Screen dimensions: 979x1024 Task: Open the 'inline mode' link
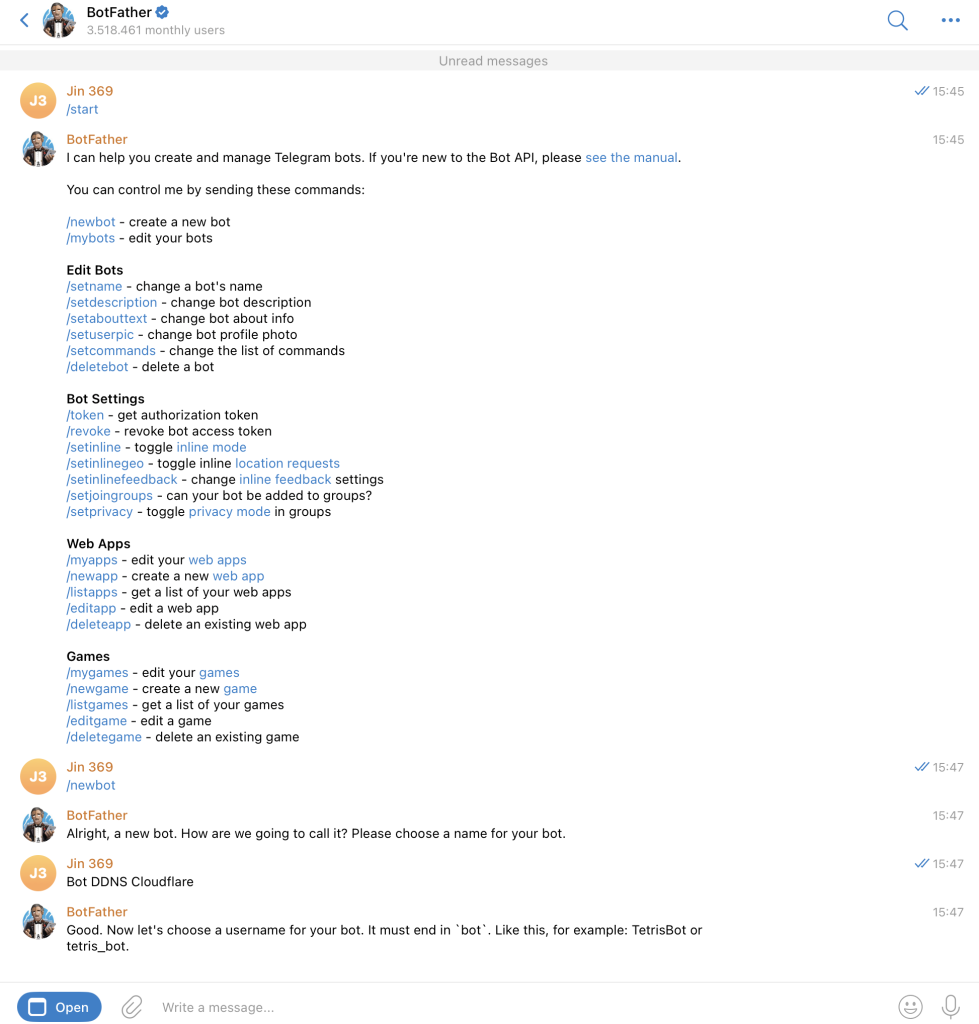[x=211, y=447]
